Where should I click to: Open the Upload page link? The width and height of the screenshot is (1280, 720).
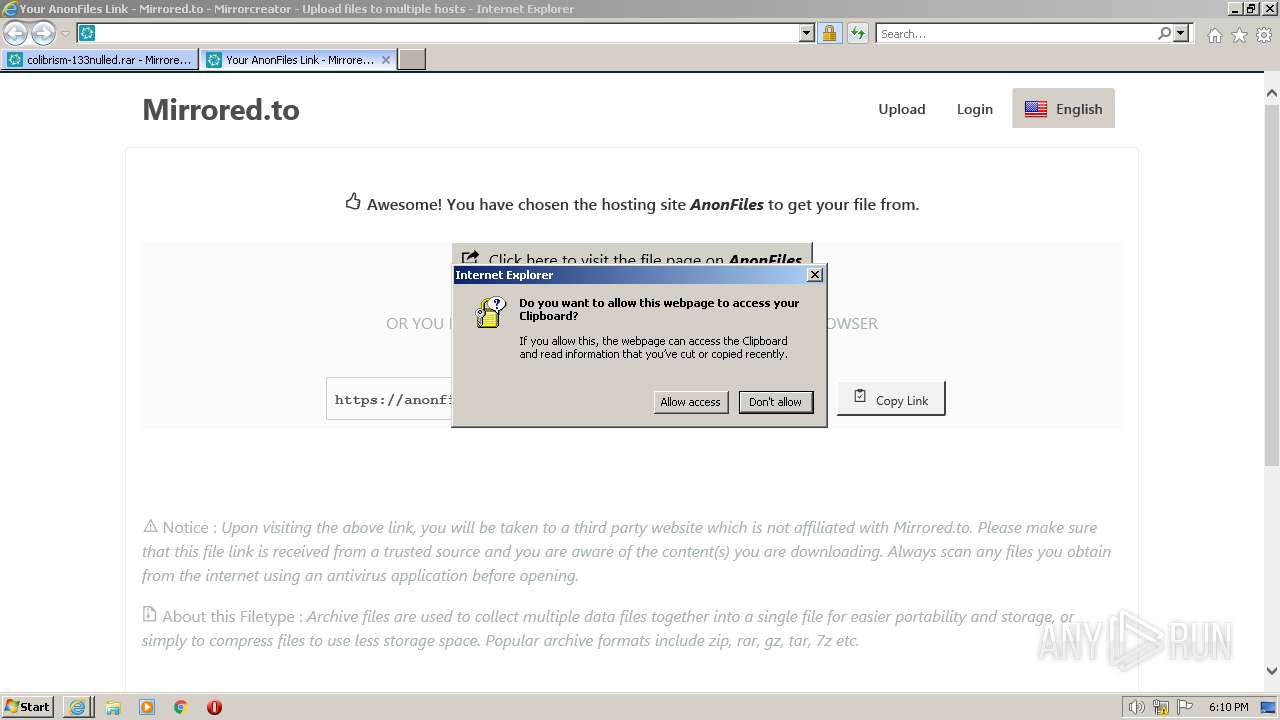point(902,109)
